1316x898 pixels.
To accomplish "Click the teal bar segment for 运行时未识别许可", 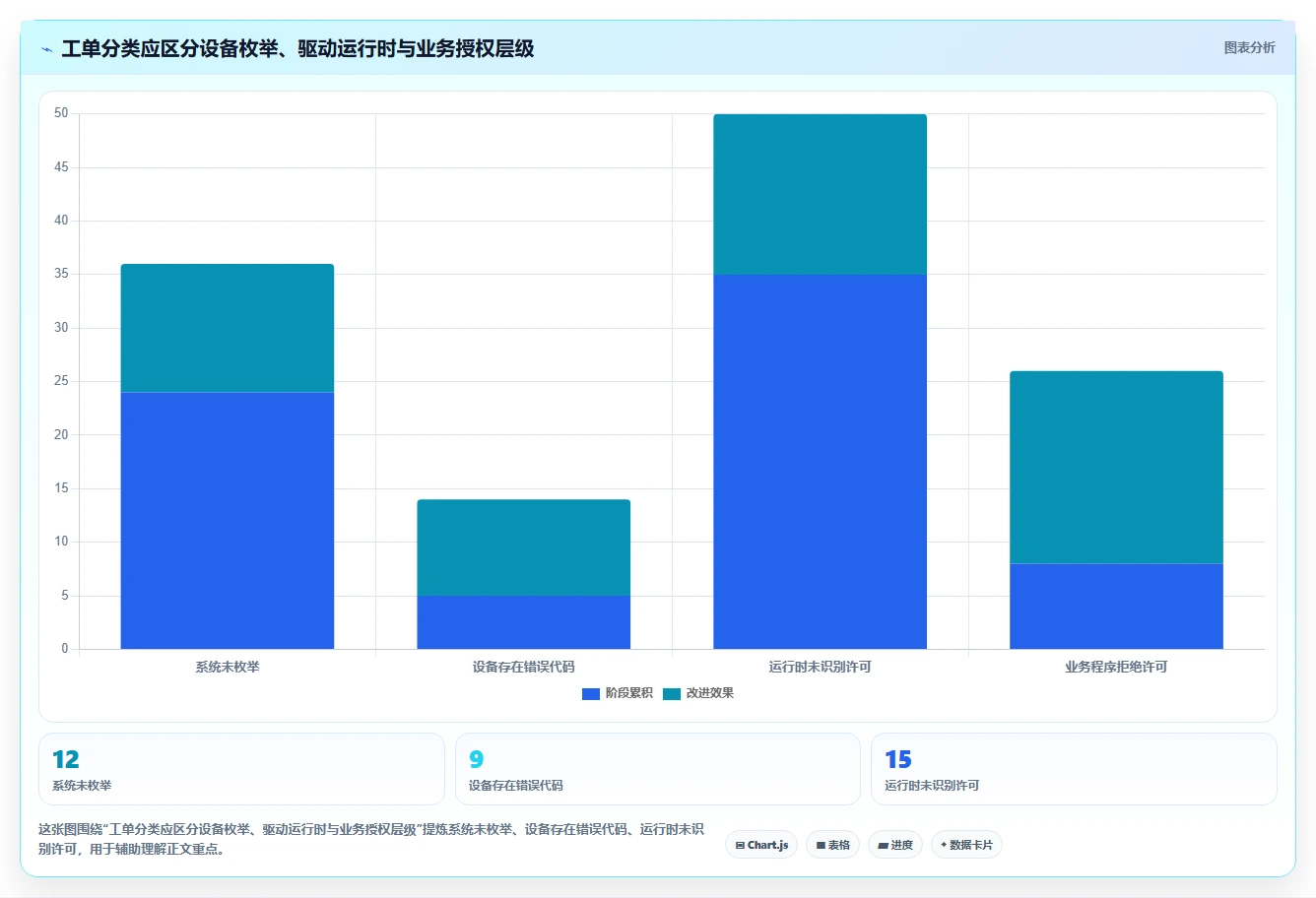I will [x=821, y=194].
